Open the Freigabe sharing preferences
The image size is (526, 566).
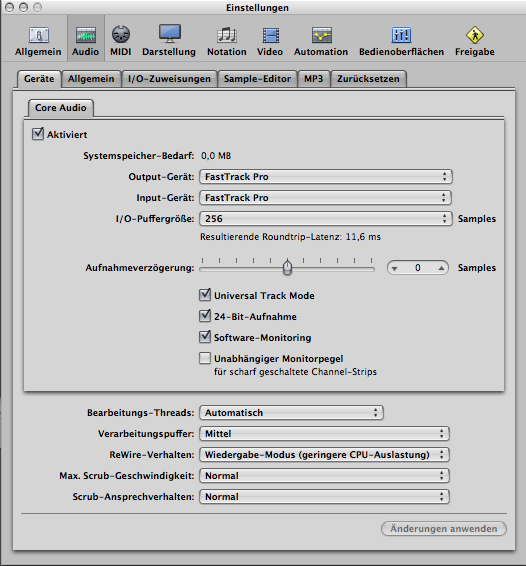tap(475, 40)
